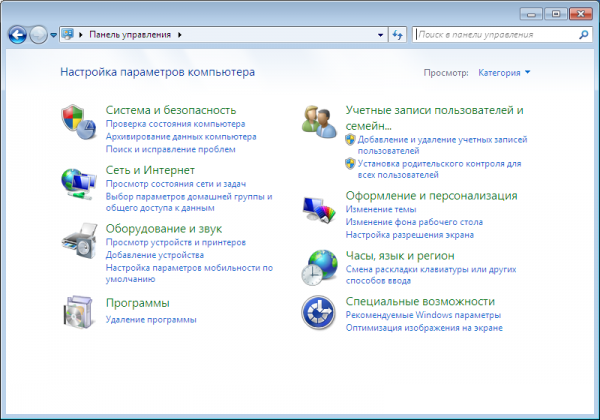Select Панель управления breadcrumb item
Viewport: 600px width, 420px height.
130,35
